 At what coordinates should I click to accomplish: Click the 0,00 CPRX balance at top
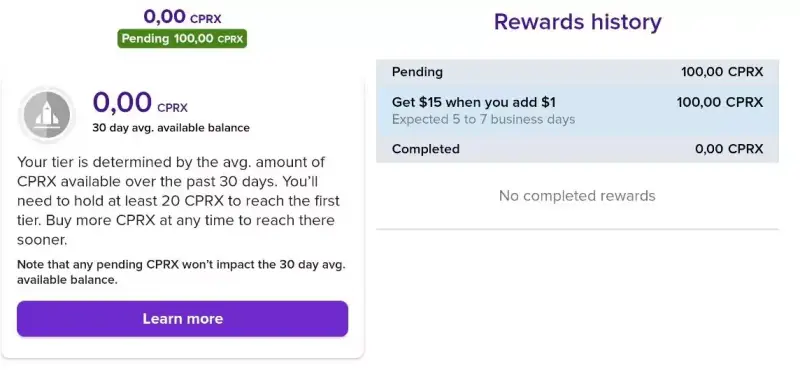[x=182, y=16]
